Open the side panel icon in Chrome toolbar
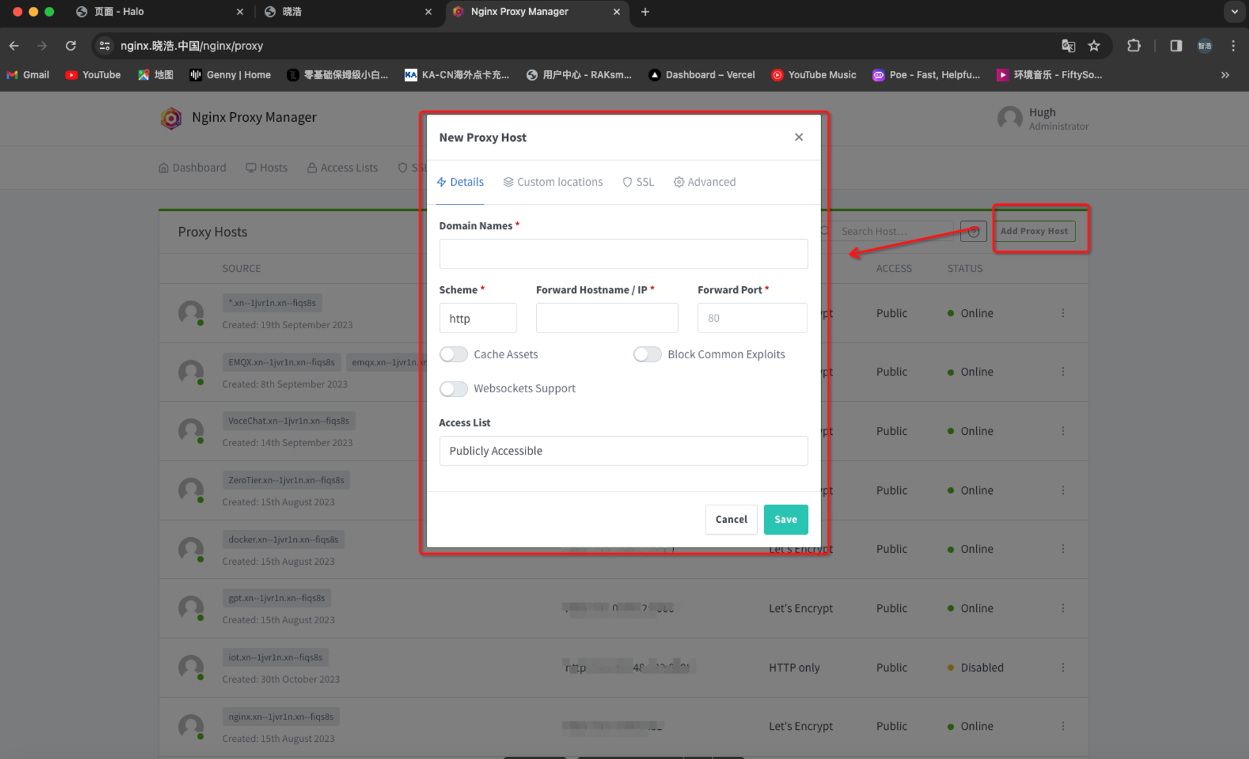Image resolution: width=1249 pixels, height=759 pixels. (x=1176, y=46)
